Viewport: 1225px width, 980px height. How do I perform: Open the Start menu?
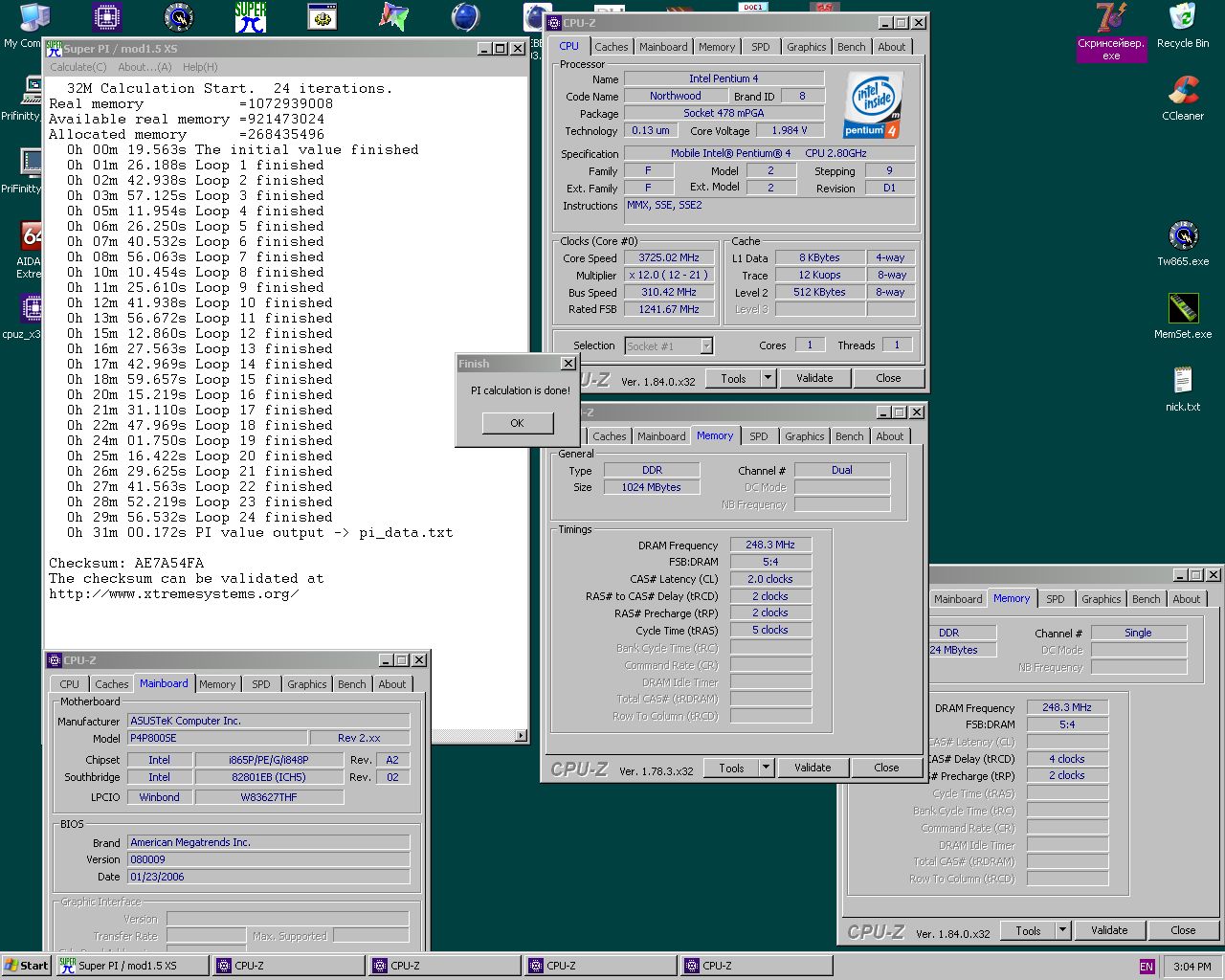click(27, 966)
